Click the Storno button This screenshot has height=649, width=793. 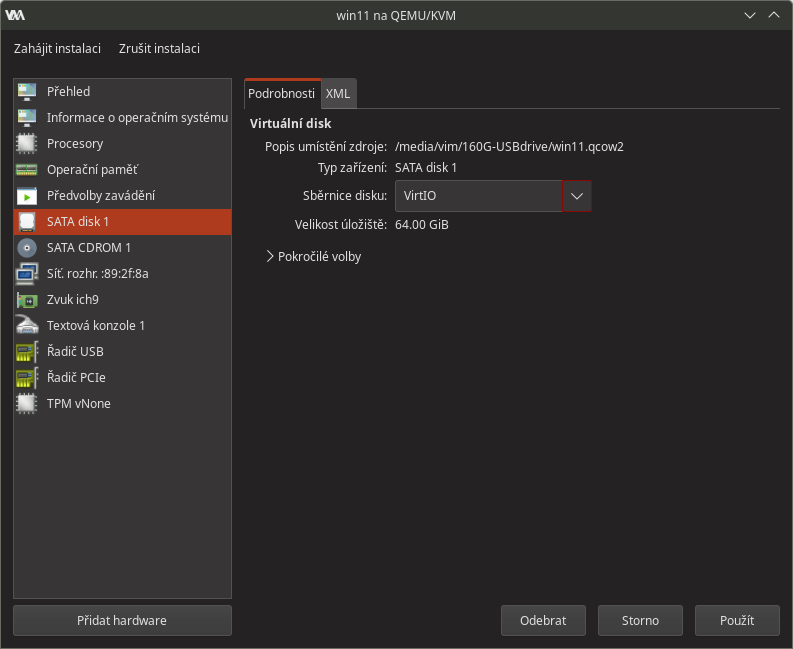pyautogui.click(x=640, y=620)
